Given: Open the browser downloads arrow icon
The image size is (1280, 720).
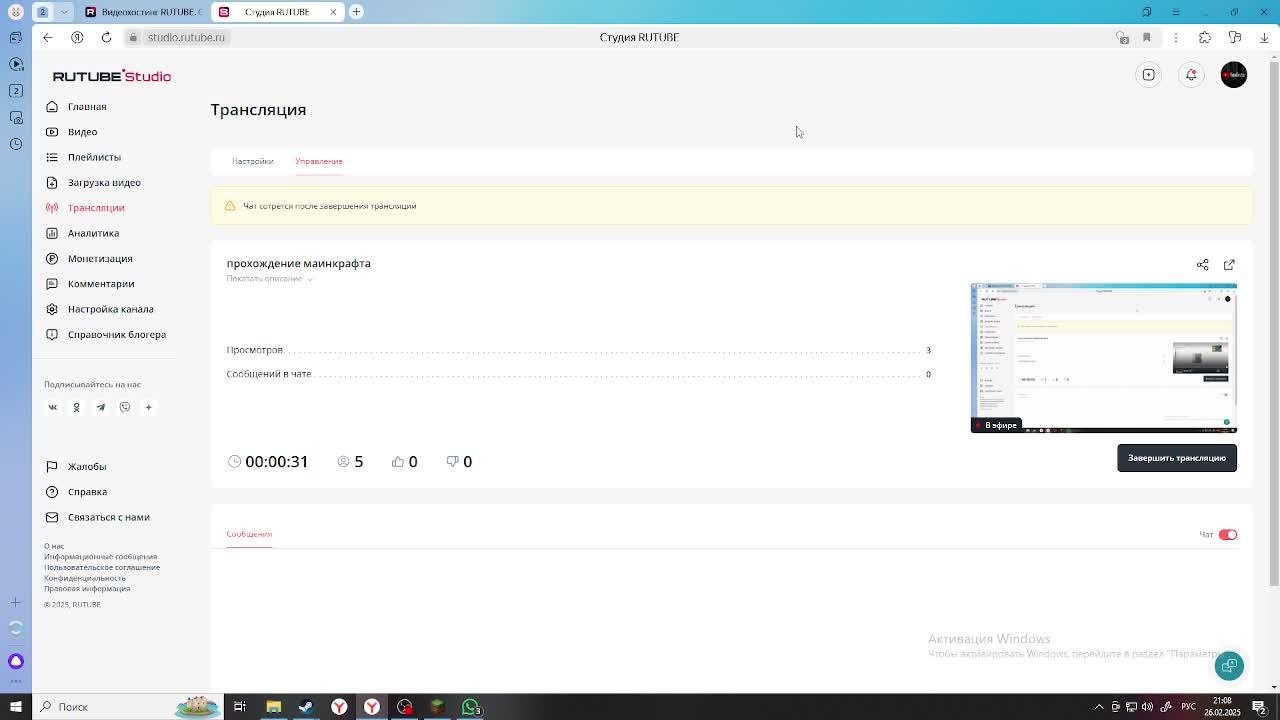Looking at the screenshot, I should (x=1264, y=37).
